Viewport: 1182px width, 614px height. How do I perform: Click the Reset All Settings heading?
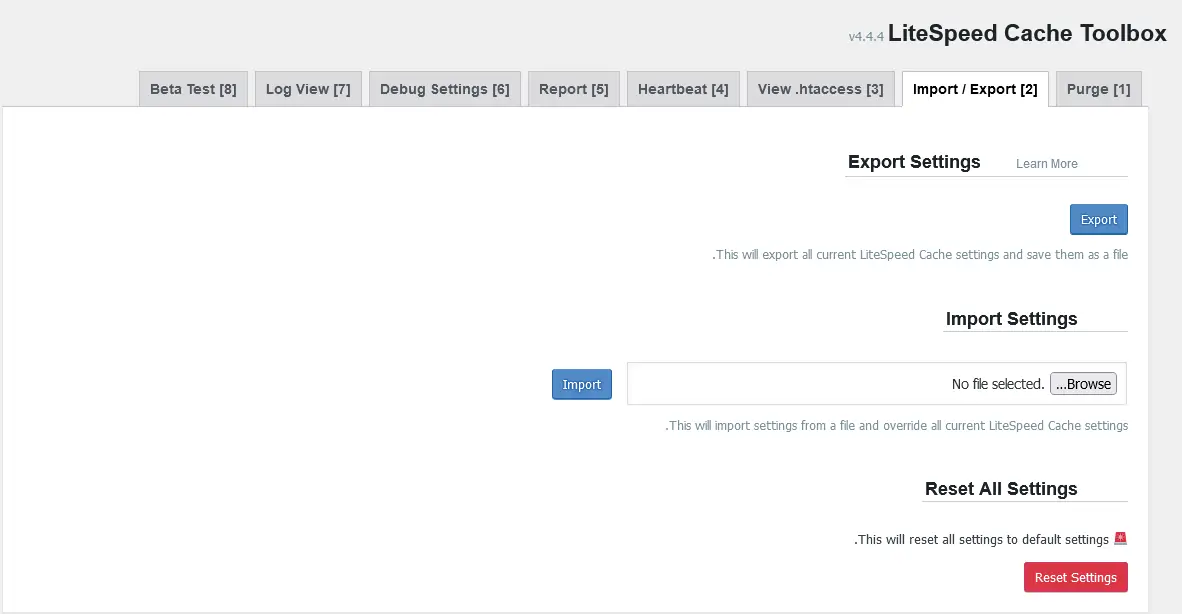click(x=1000, y=489)
